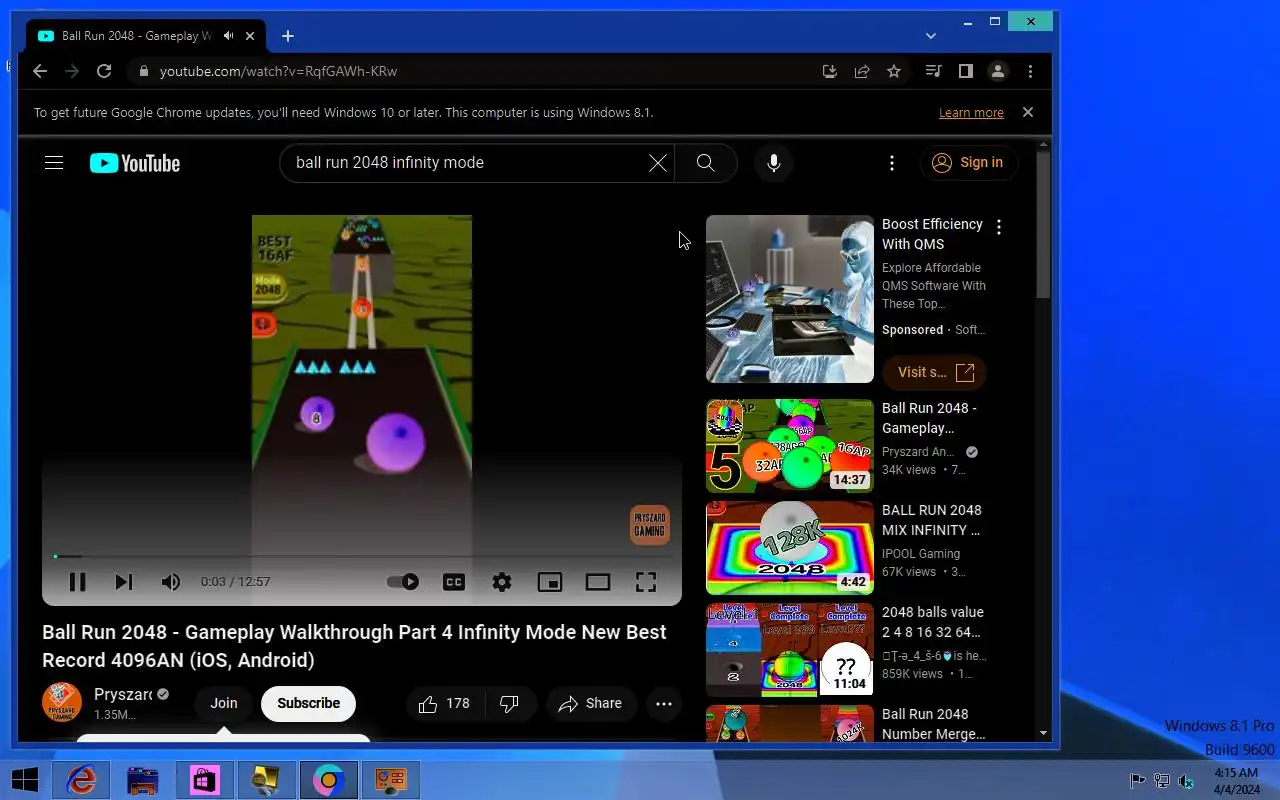1280x800 pixels.
Task: Toggle closed captions
Action: (454, 582)
